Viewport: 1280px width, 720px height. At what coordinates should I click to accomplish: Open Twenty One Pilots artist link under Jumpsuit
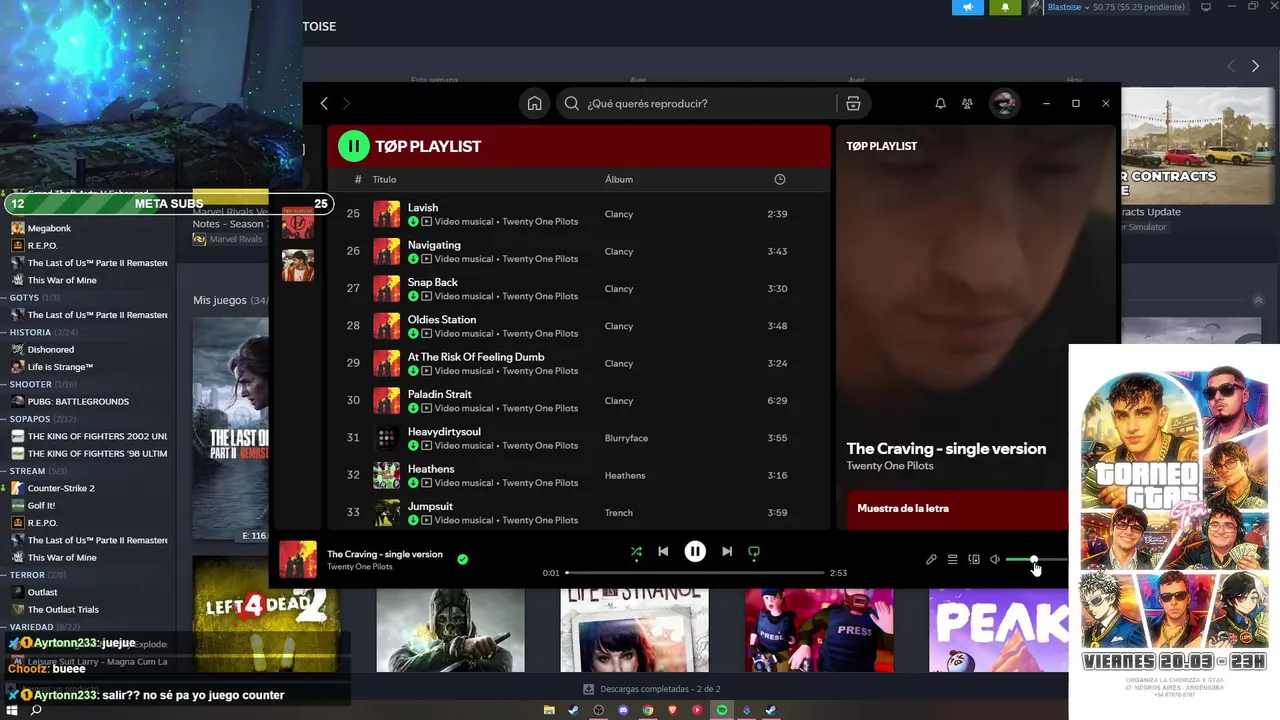540,520
